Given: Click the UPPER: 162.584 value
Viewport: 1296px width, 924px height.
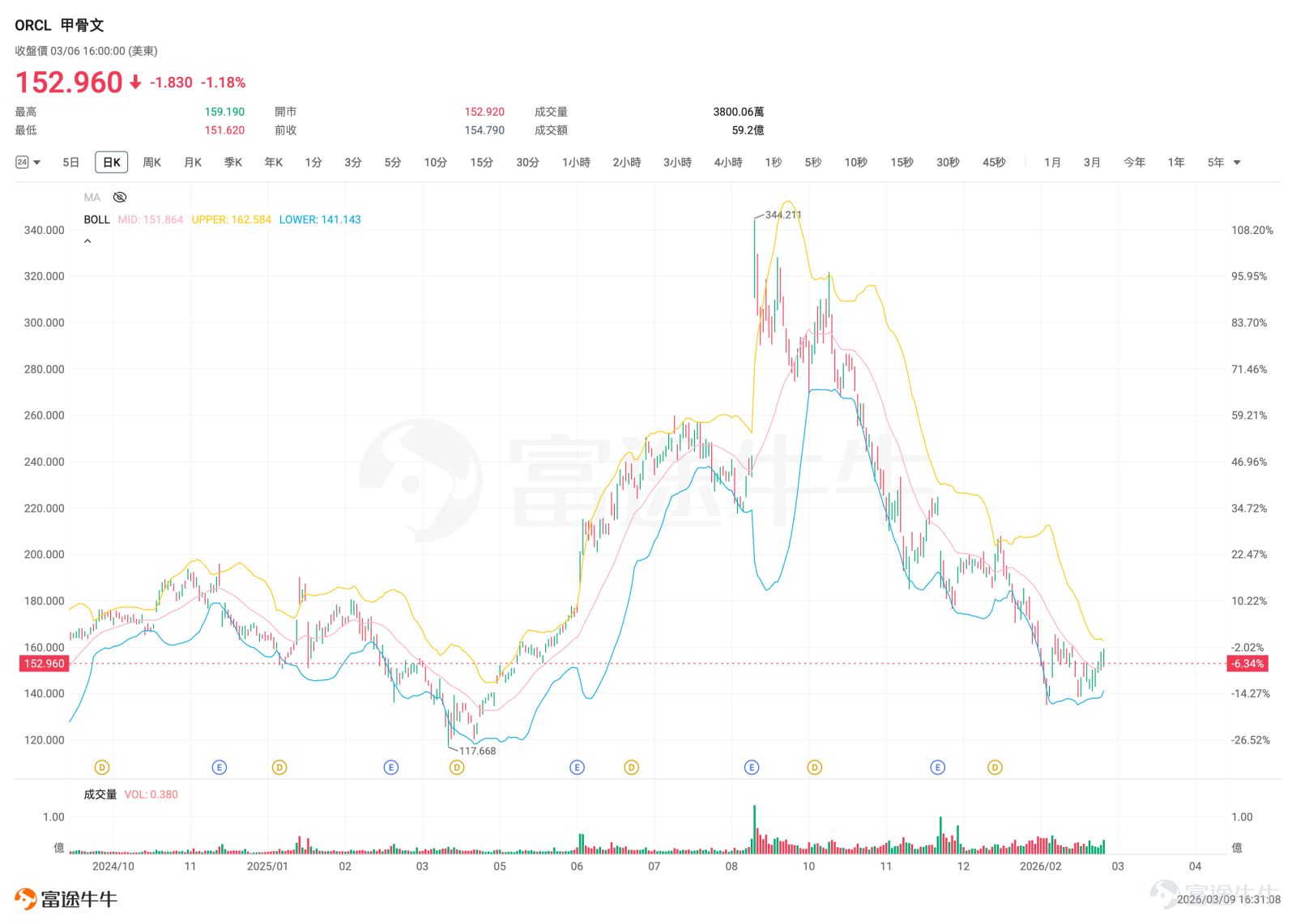Looking at the screenshot, I should [x=232, y=219].
